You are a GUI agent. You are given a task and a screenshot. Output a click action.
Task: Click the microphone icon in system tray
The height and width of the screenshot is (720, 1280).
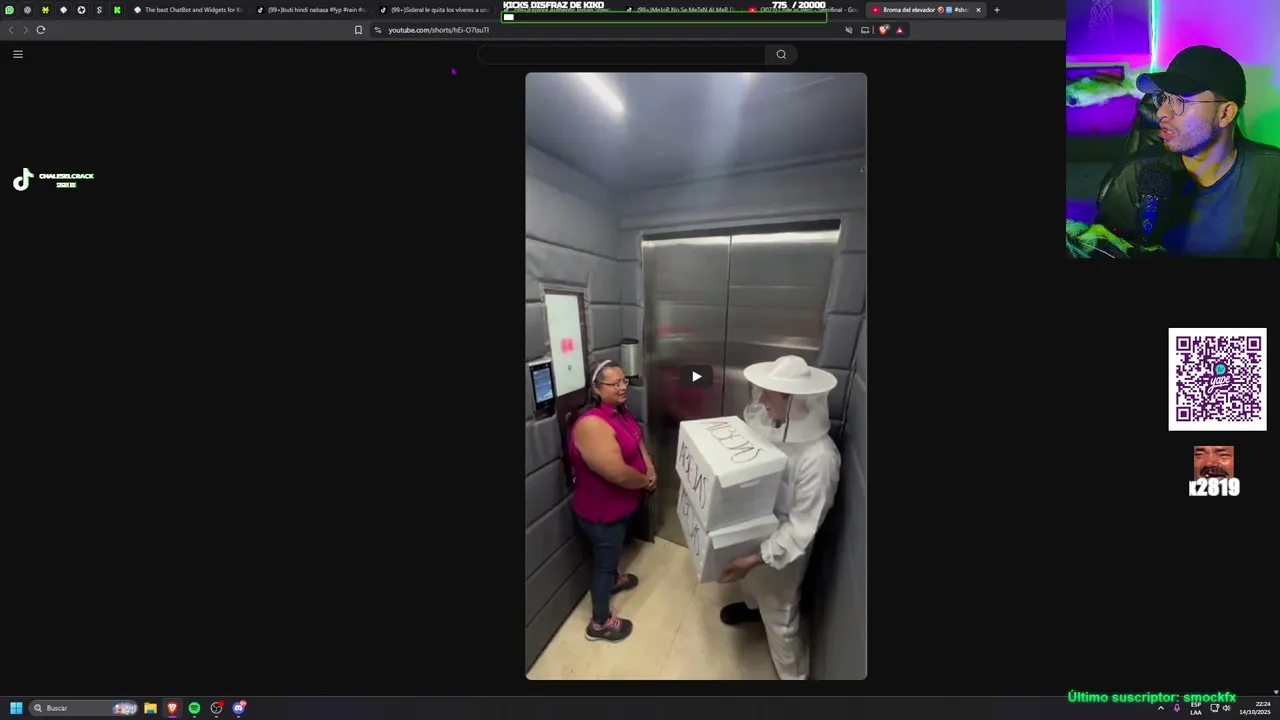click(x=1177, y=708)
